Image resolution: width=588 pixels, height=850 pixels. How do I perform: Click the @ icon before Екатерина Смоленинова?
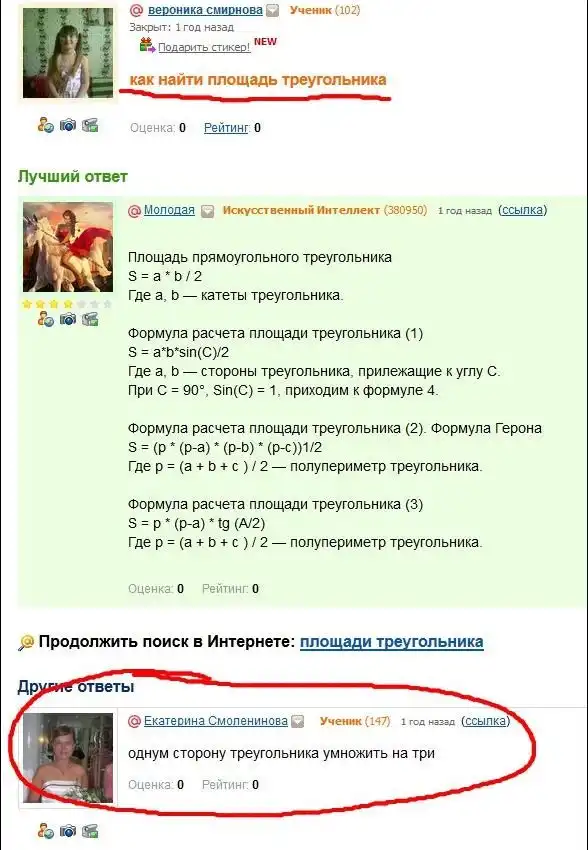134,721
